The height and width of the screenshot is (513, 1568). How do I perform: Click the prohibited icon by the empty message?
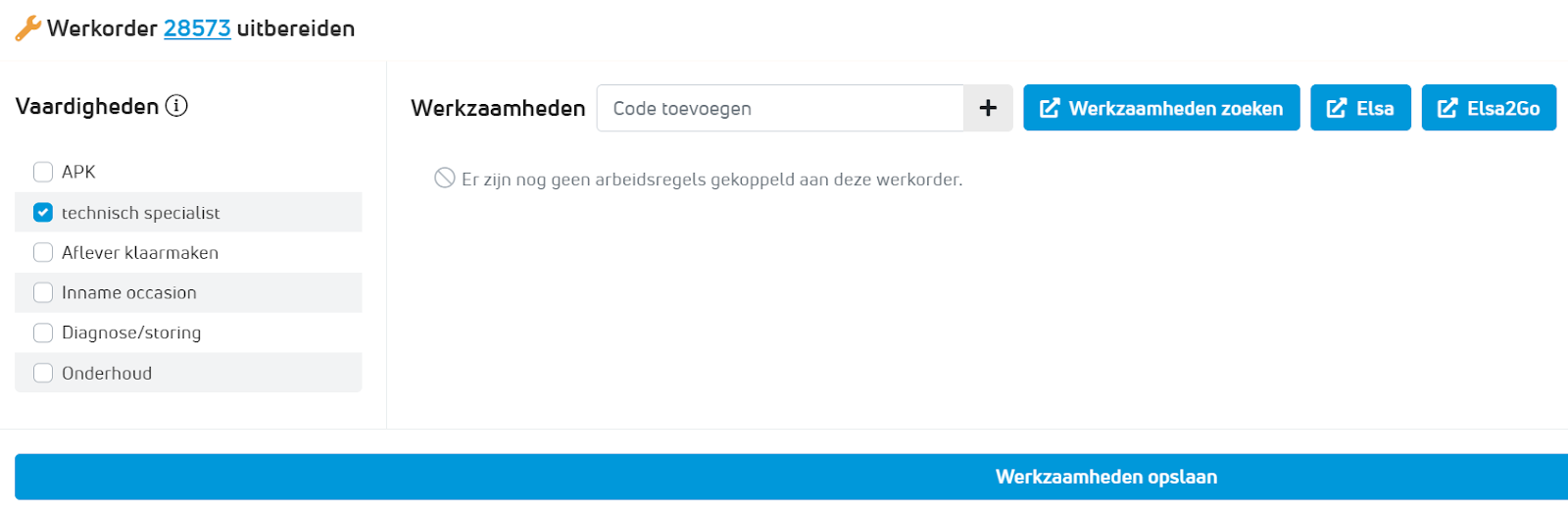(445, 178)
